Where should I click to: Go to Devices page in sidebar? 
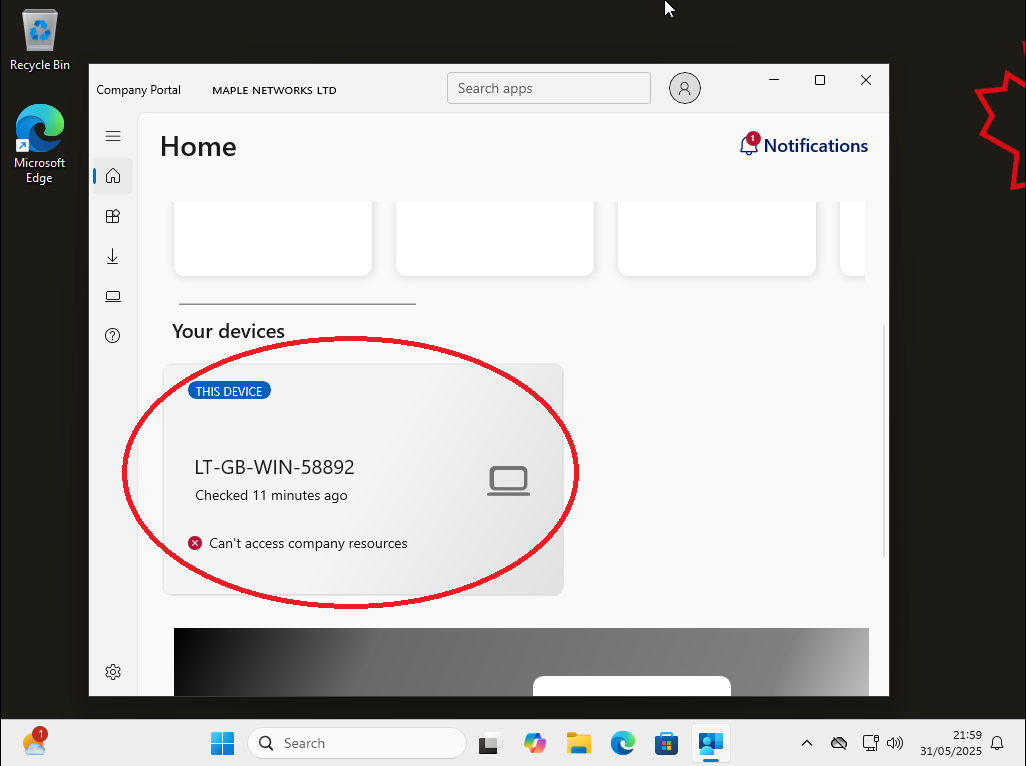[113, 296]
